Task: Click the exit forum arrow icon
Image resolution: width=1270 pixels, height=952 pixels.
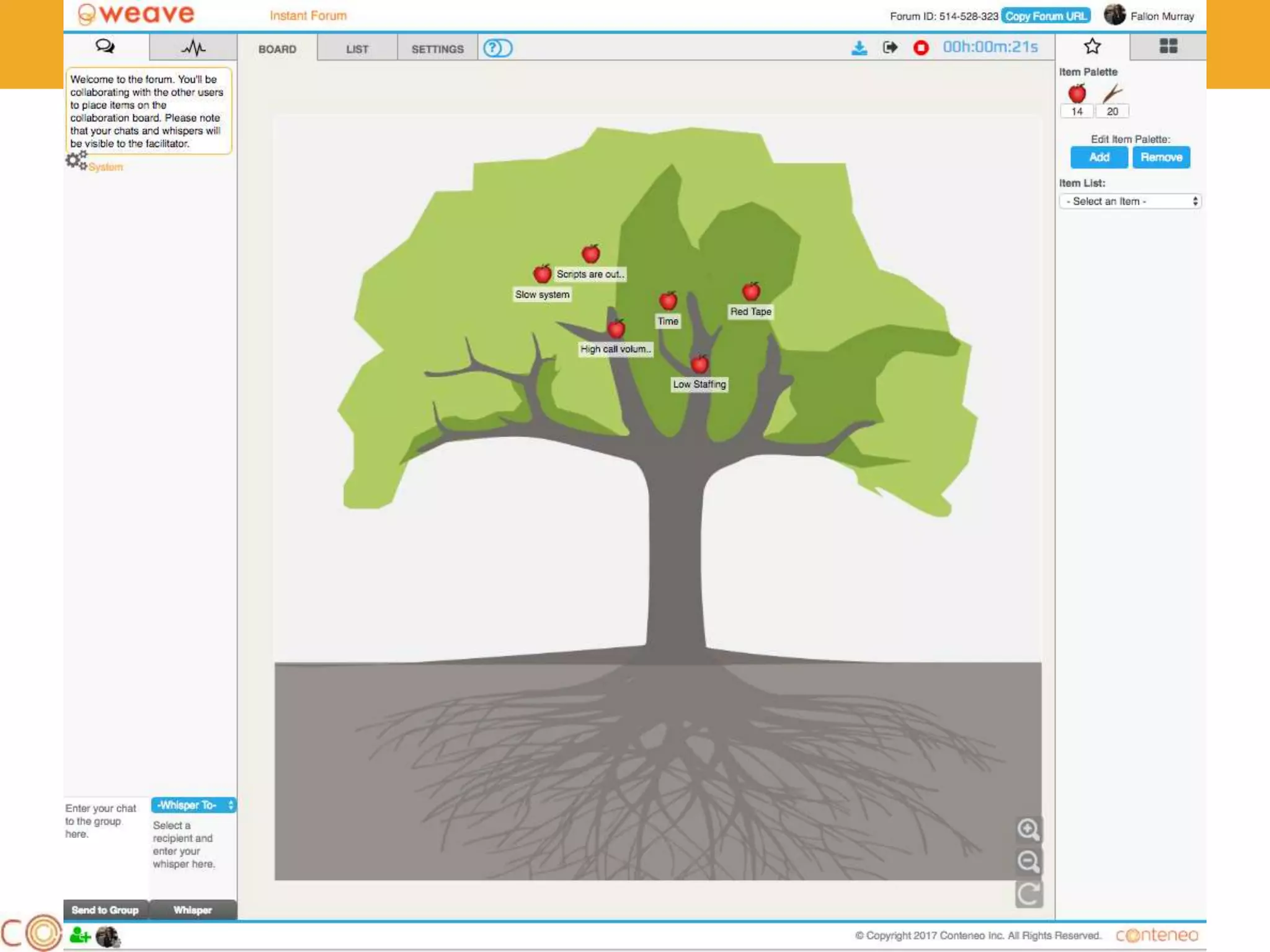Action: [x=890, y=48]
